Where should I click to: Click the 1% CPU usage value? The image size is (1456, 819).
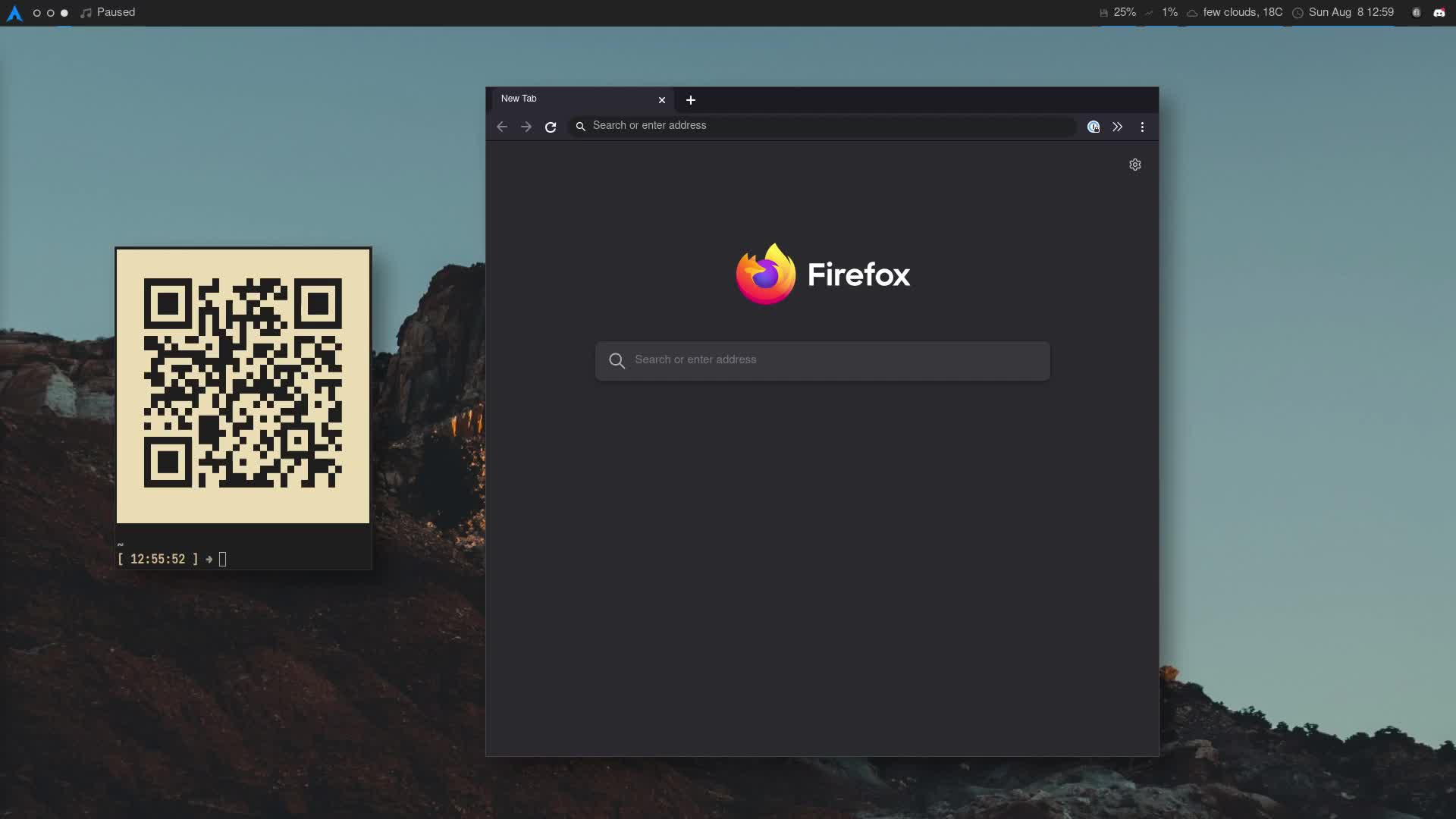coord(1170,12)
